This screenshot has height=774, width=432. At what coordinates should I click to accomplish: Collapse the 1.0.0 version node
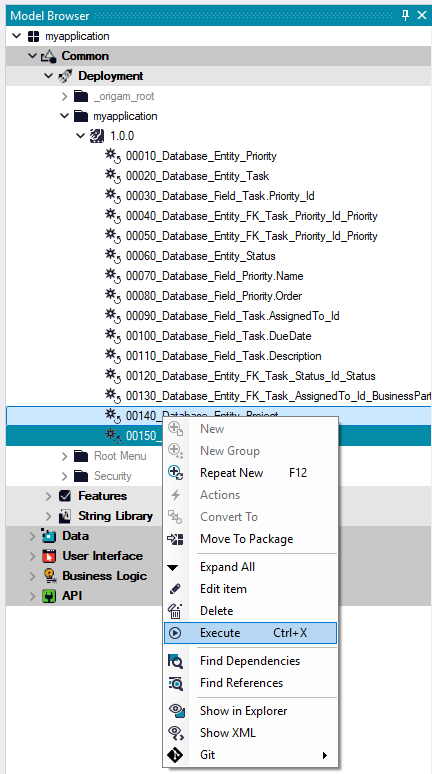point(81,136)
